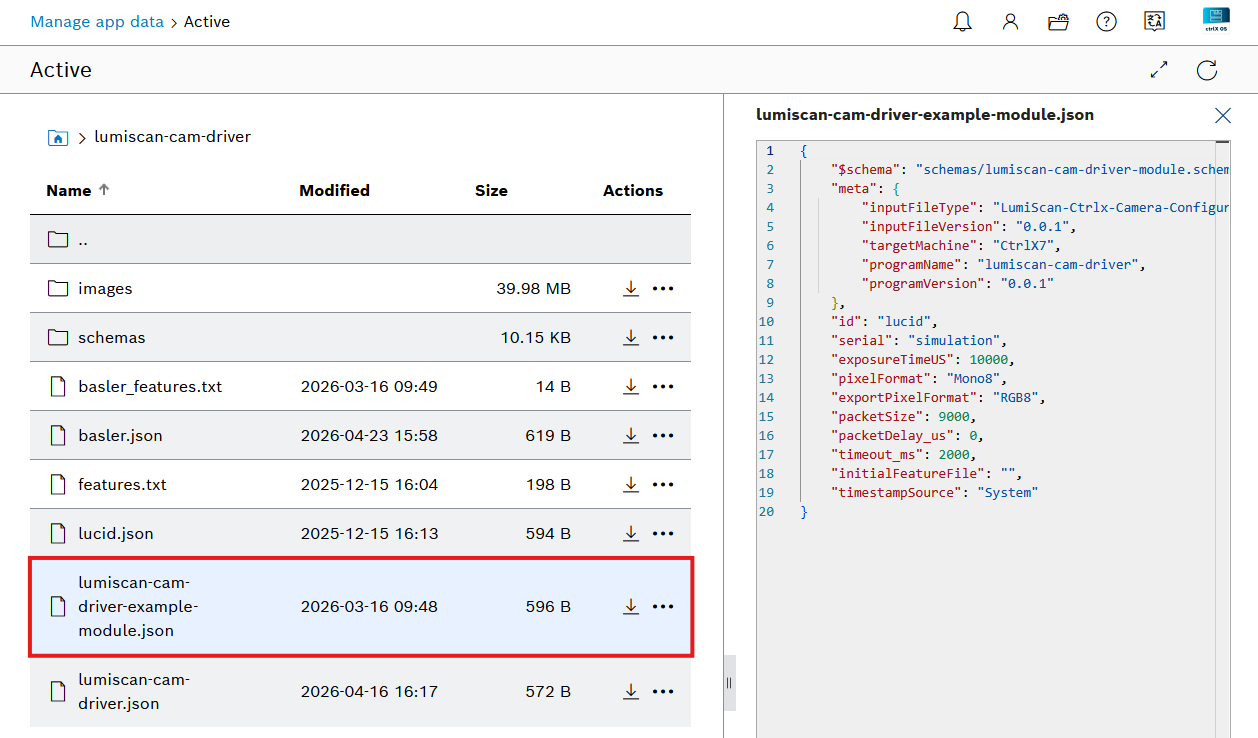Viewport: 1258px width, 738px height.
Task: Click the lumiscan-cam-driver breadcrumb
Action: [x=172, y=137]
